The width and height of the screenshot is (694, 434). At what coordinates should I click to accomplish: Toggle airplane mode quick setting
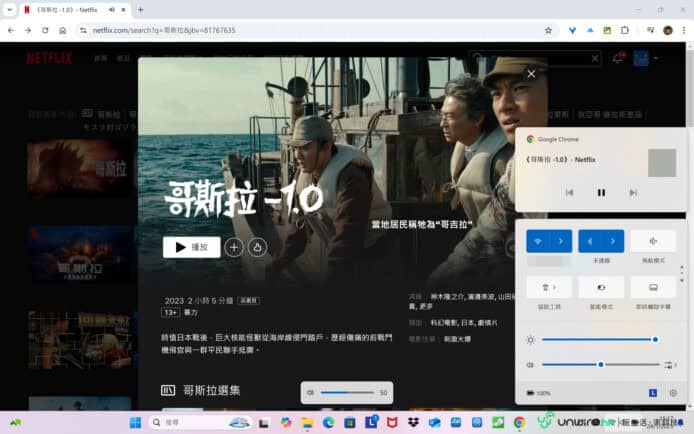coord(653,241)
